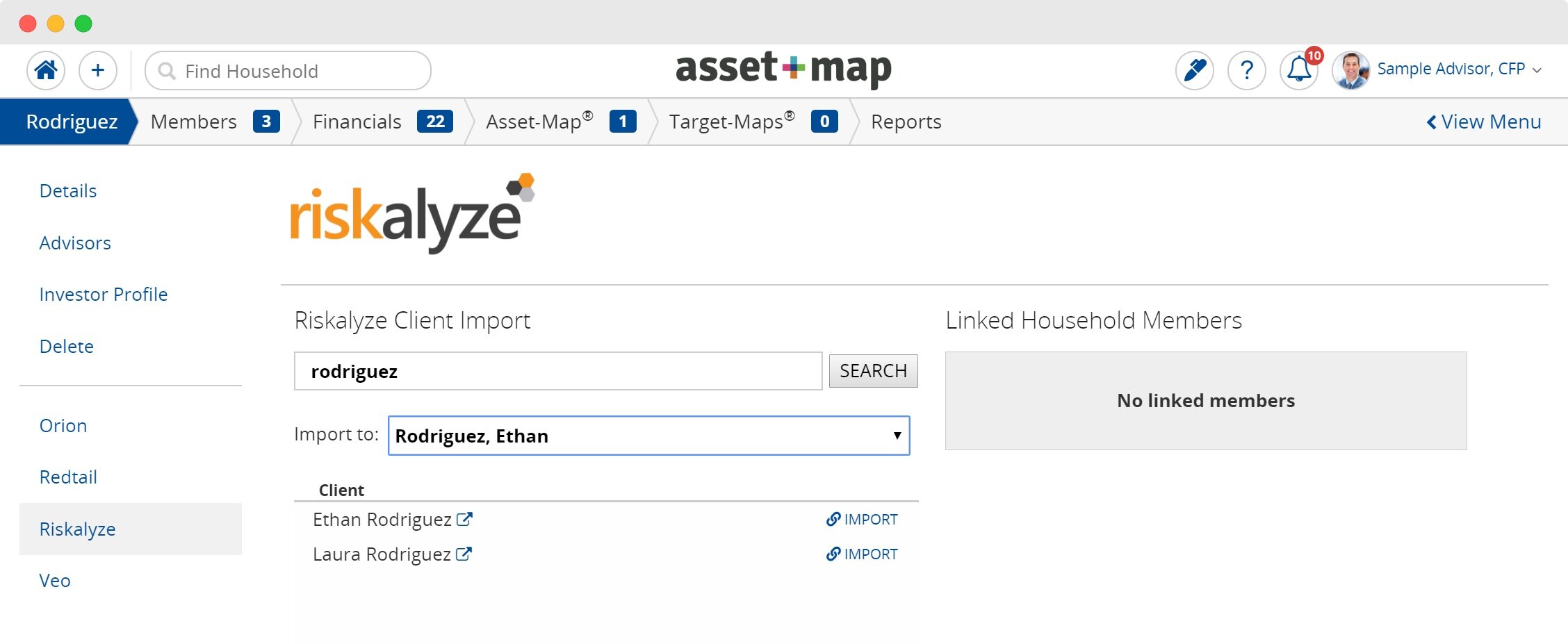Click the SEARCH button
The image size is (1568, 644).
click(873, 371)
